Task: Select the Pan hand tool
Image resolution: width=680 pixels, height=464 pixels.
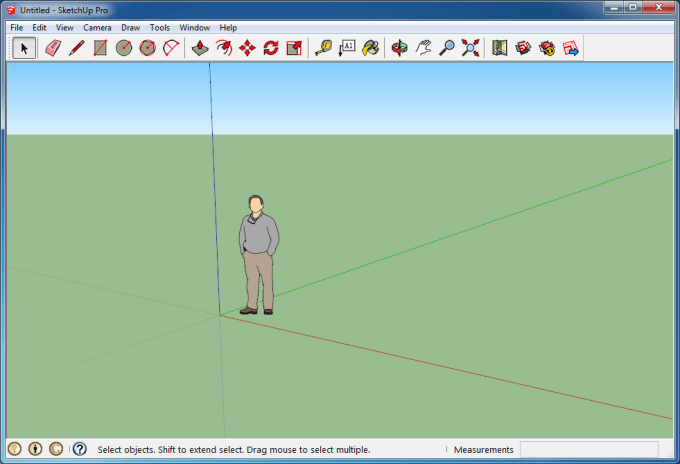Action: pyautogui.click(x=423, y=48)
